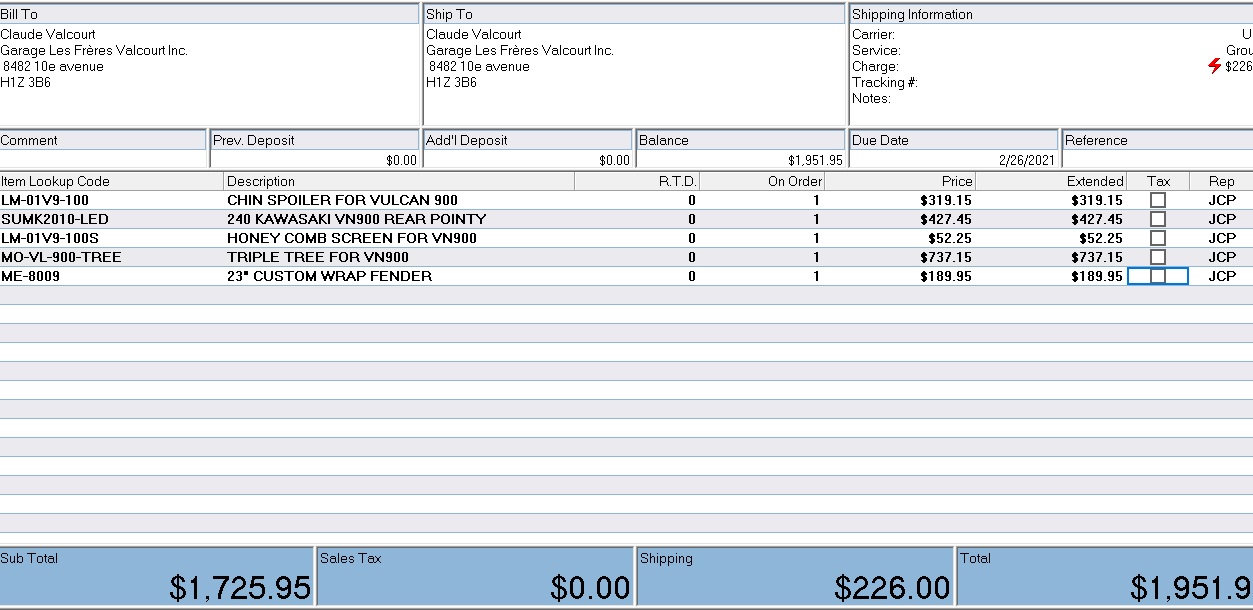1253x610 pixels.
Task: Click the Add'l Deposit value field
Action: 528,159
